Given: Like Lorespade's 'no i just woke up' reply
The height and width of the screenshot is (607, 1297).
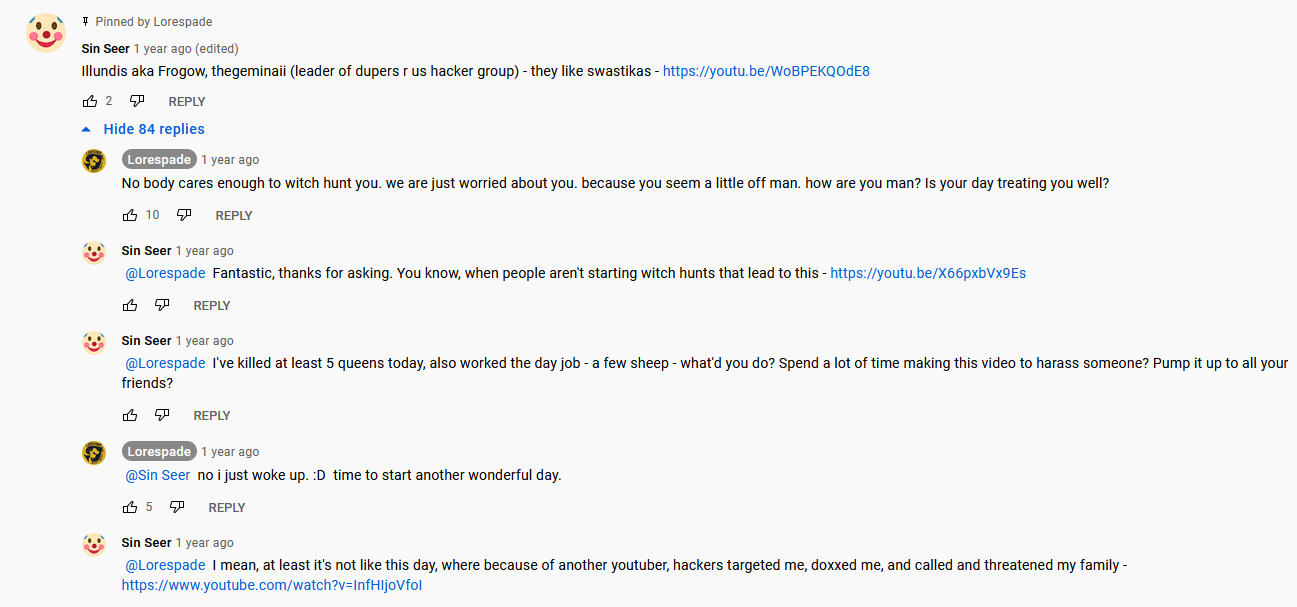Looking at the screenshot, I should tap(130, 507).
